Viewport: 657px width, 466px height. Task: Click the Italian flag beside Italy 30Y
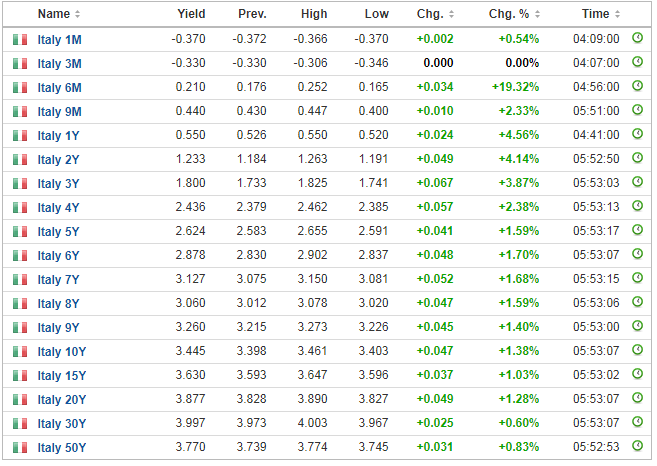[20, 423]
